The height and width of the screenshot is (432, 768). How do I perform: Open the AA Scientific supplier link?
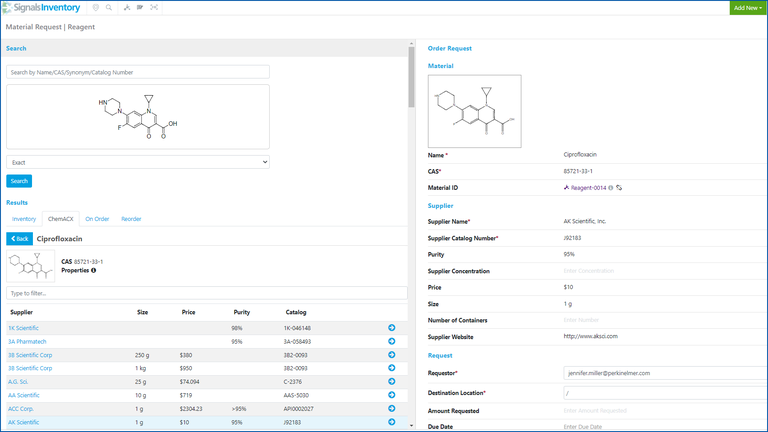[x=24, y=395]
